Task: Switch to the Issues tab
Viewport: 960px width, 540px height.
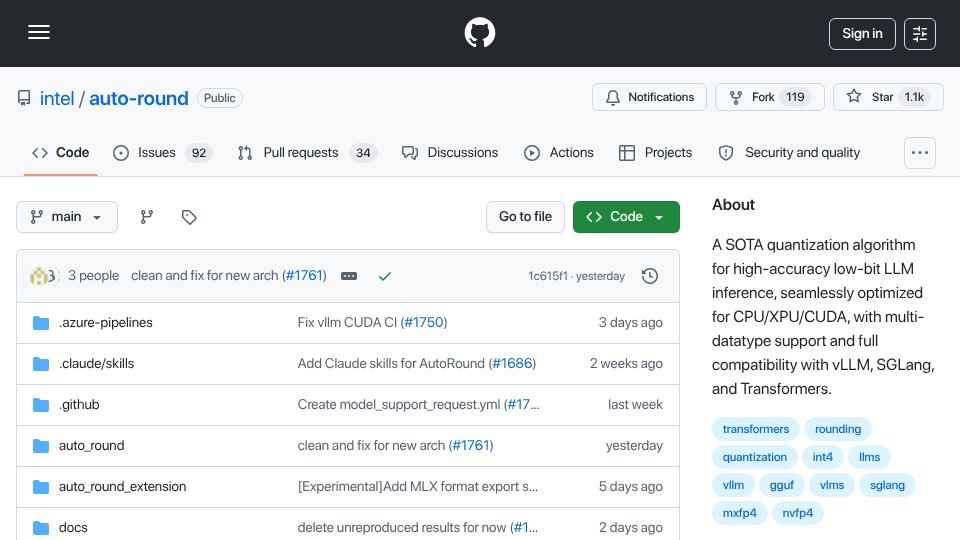Action: click(x=162, y=153)
